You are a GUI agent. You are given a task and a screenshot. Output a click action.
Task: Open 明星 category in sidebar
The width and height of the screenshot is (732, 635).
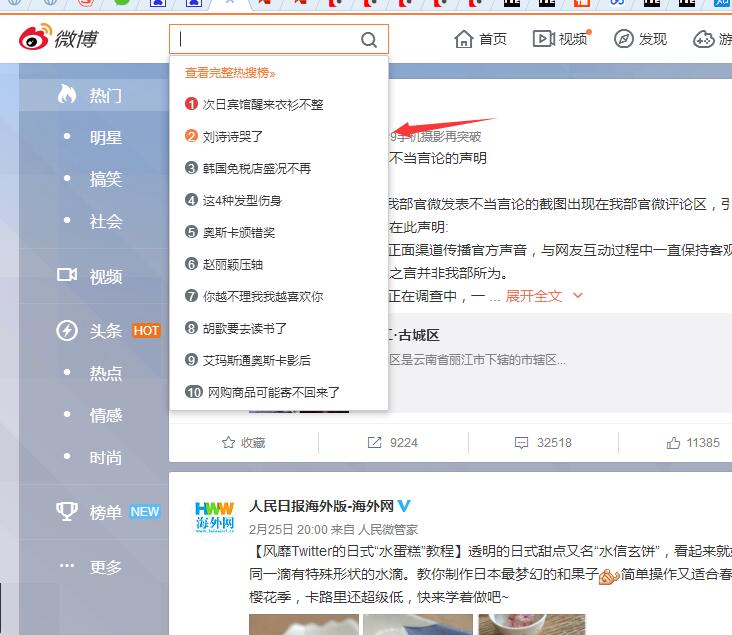[x=106, y=138]
